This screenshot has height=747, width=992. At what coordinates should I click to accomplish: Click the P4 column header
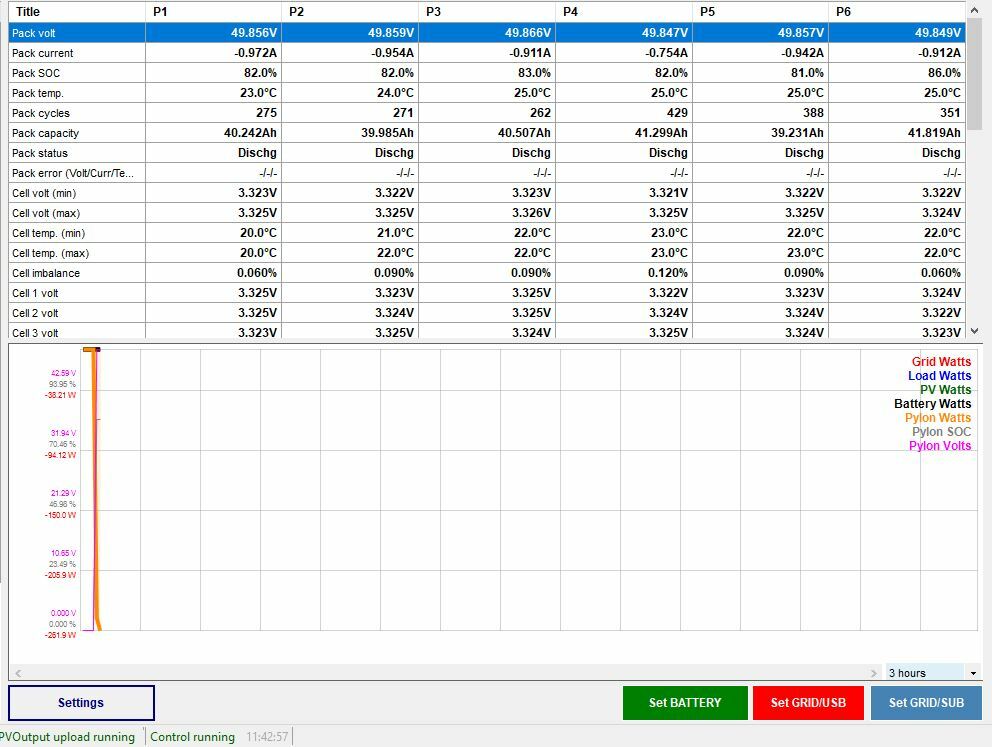tap(623, 12)
